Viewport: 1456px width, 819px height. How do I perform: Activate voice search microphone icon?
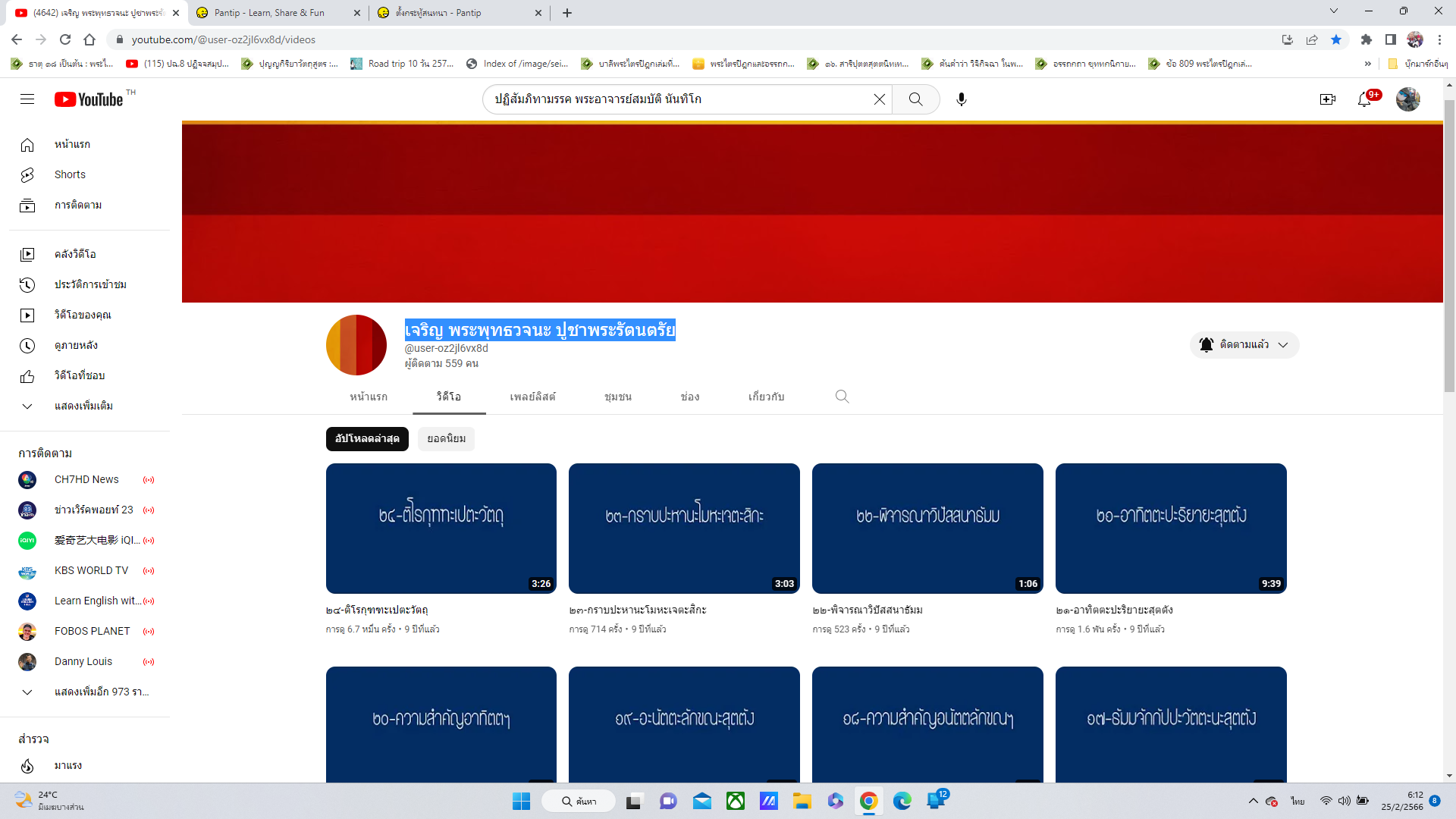click(961, 99)
